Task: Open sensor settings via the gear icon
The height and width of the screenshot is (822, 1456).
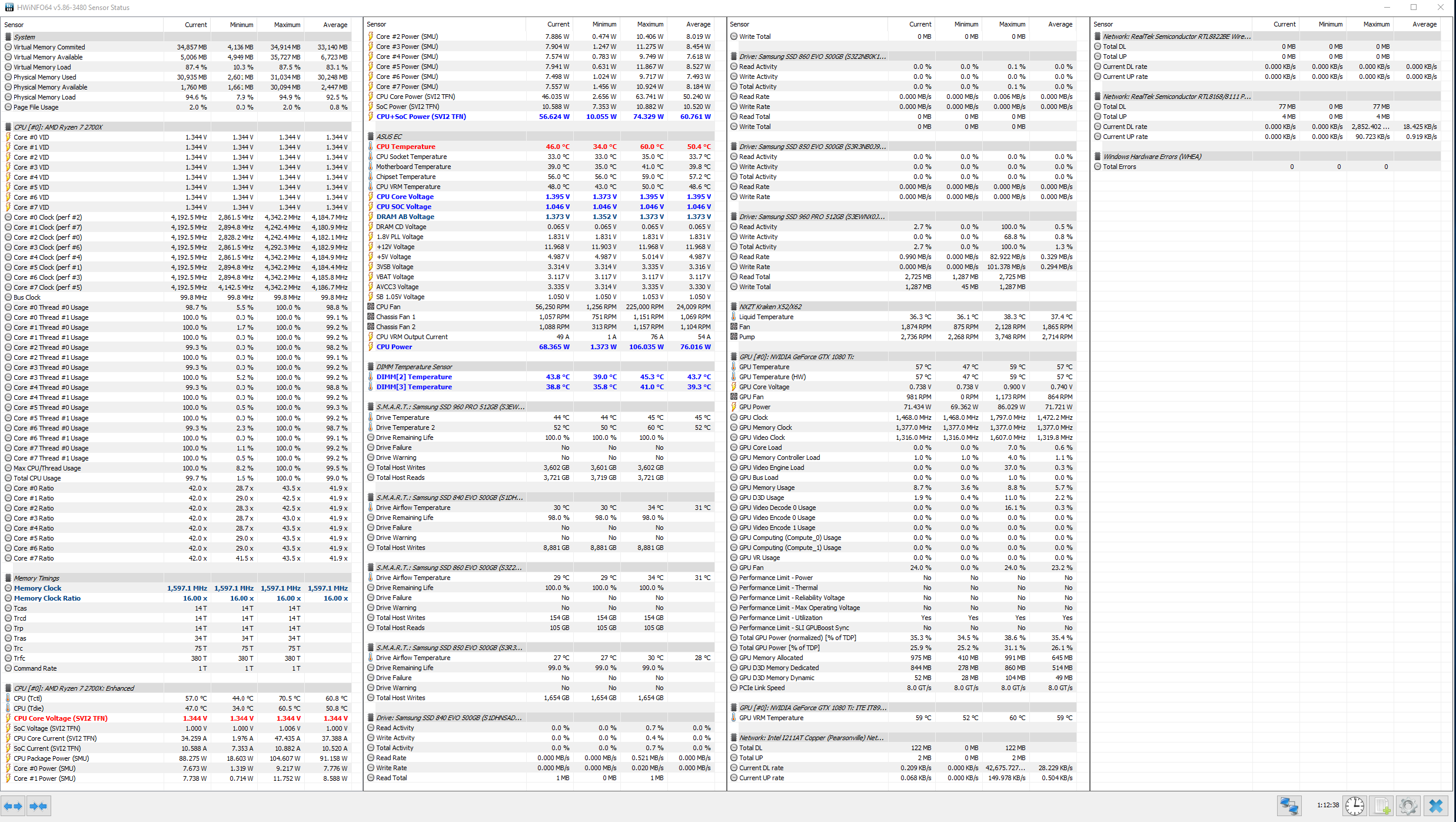Action: click(x=1408, y=806)
